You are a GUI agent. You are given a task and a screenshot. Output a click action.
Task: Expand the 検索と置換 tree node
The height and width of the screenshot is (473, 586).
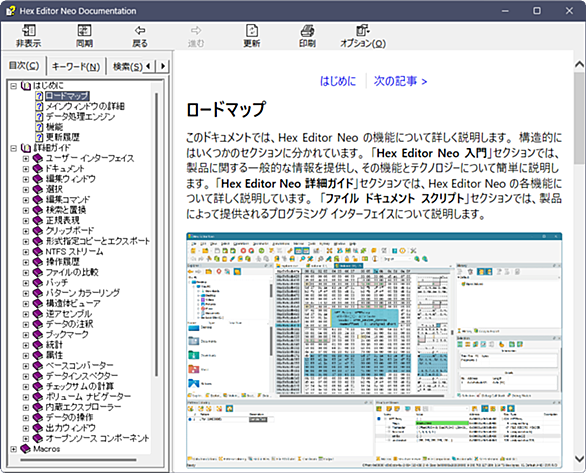(26, 210)
